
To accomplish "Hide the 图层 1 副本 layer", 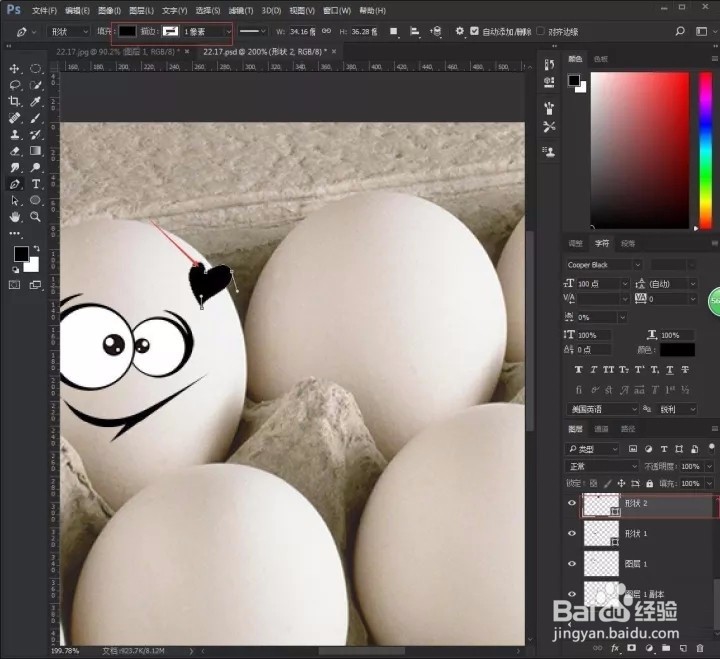I will click(x=572, y=594).
